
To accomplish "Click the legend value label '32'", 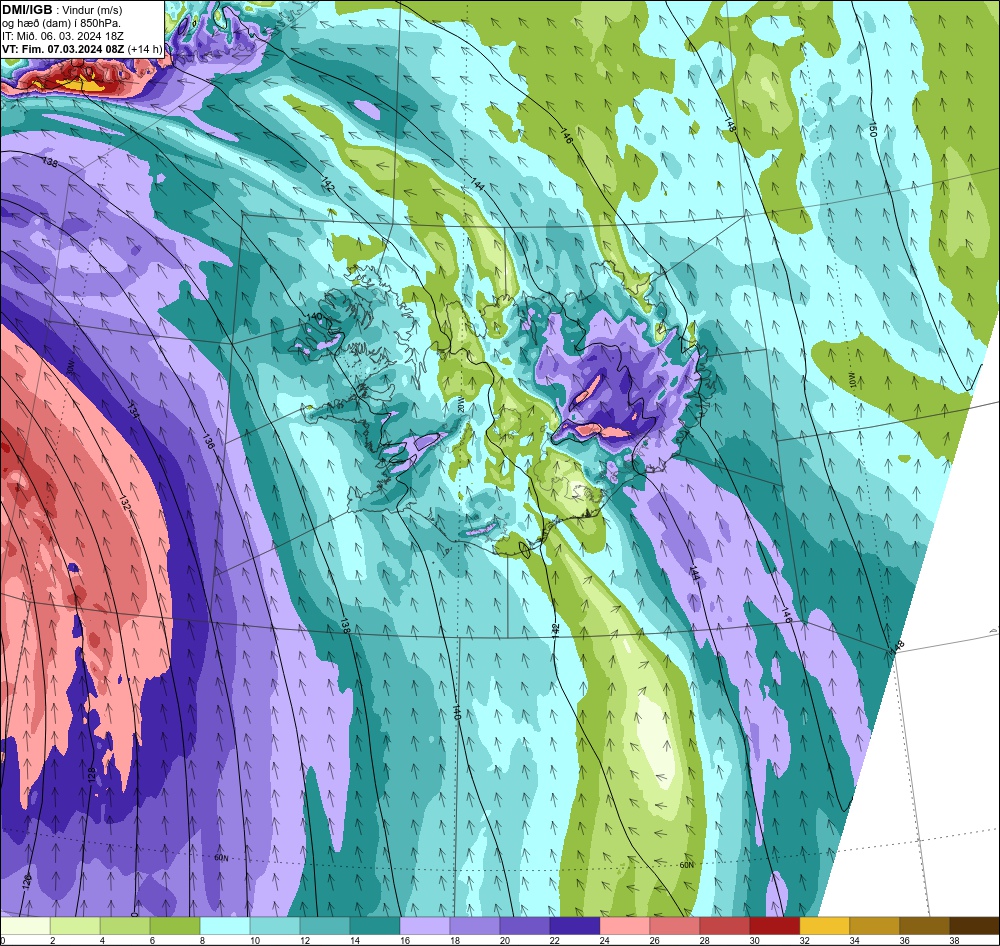I will [804, 940].
